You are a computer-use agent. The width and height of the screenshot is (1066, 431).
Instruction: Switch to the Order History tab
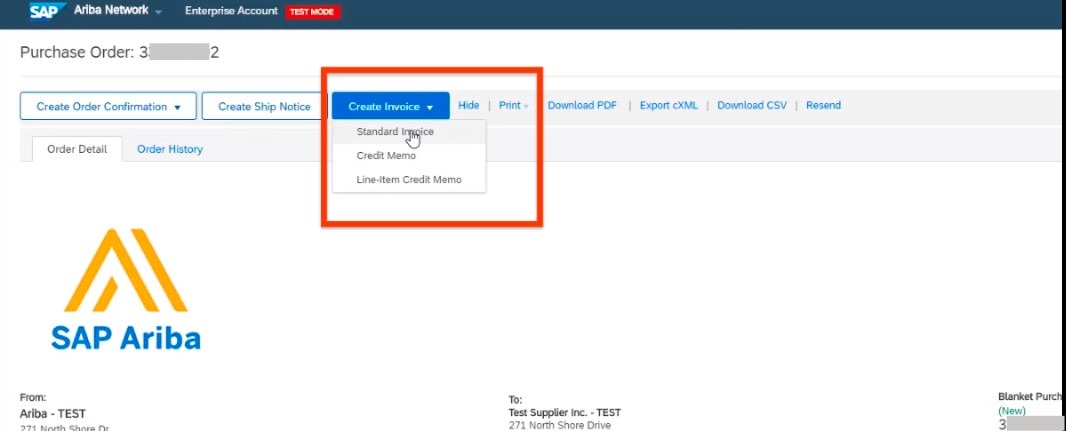170,149
